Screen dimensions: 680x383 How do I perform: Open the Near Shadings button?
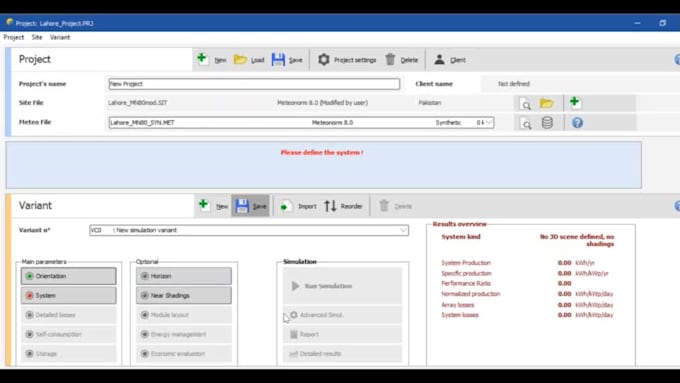click(184, 295)
